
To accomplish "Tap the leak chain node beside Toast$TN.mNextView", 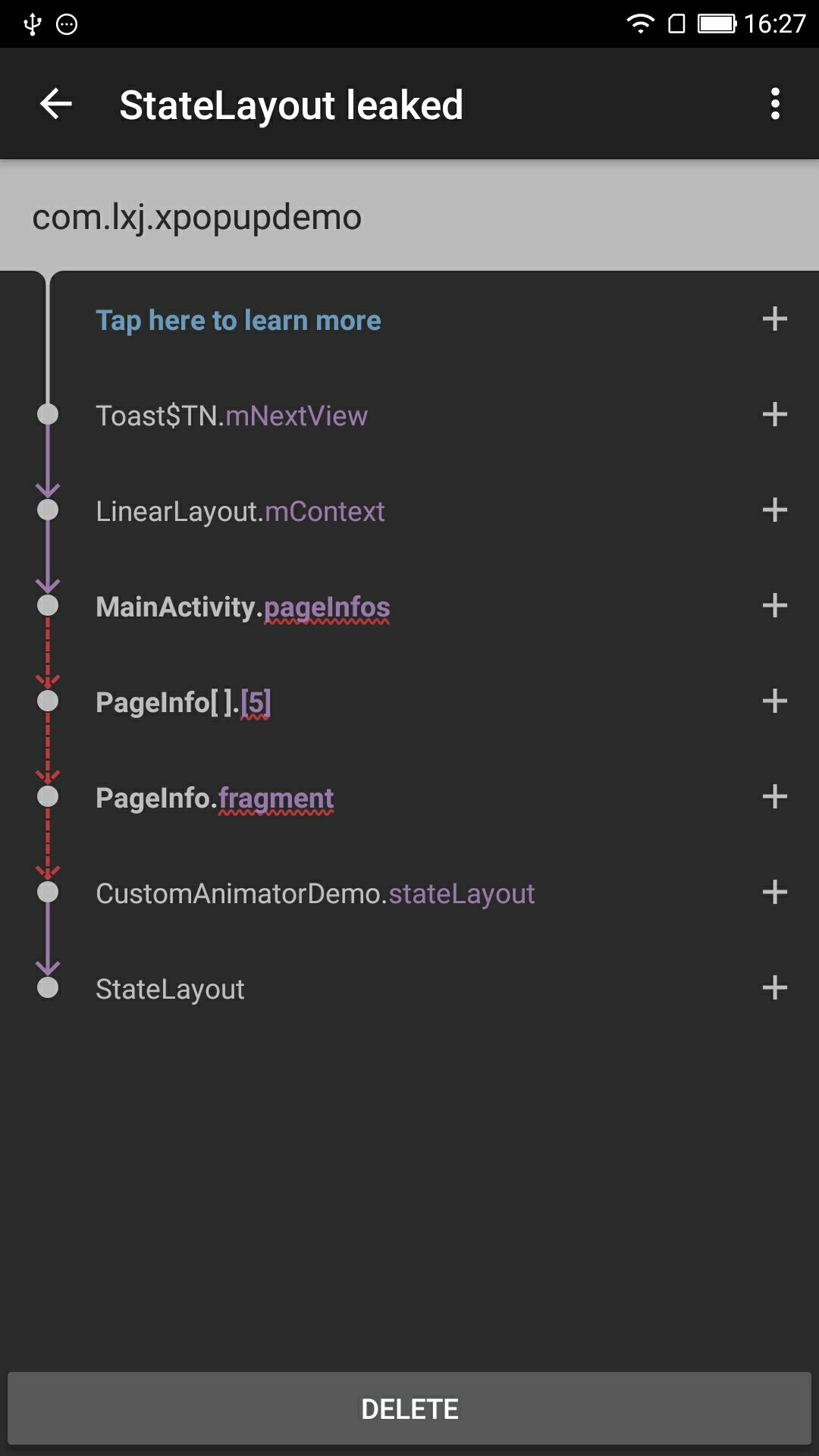I will pos(49,414).
